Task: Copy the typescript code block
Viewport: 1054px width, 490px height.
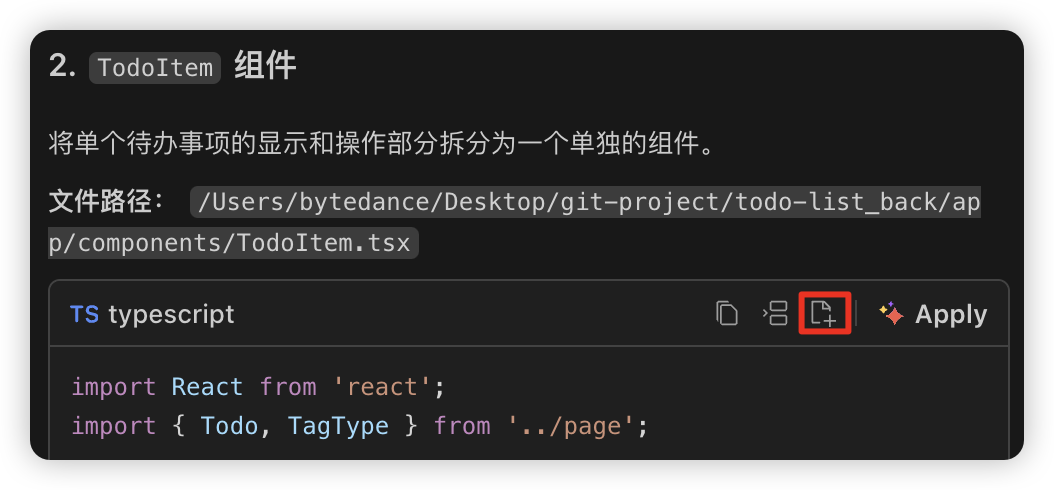Action: [x=727, y=314]
